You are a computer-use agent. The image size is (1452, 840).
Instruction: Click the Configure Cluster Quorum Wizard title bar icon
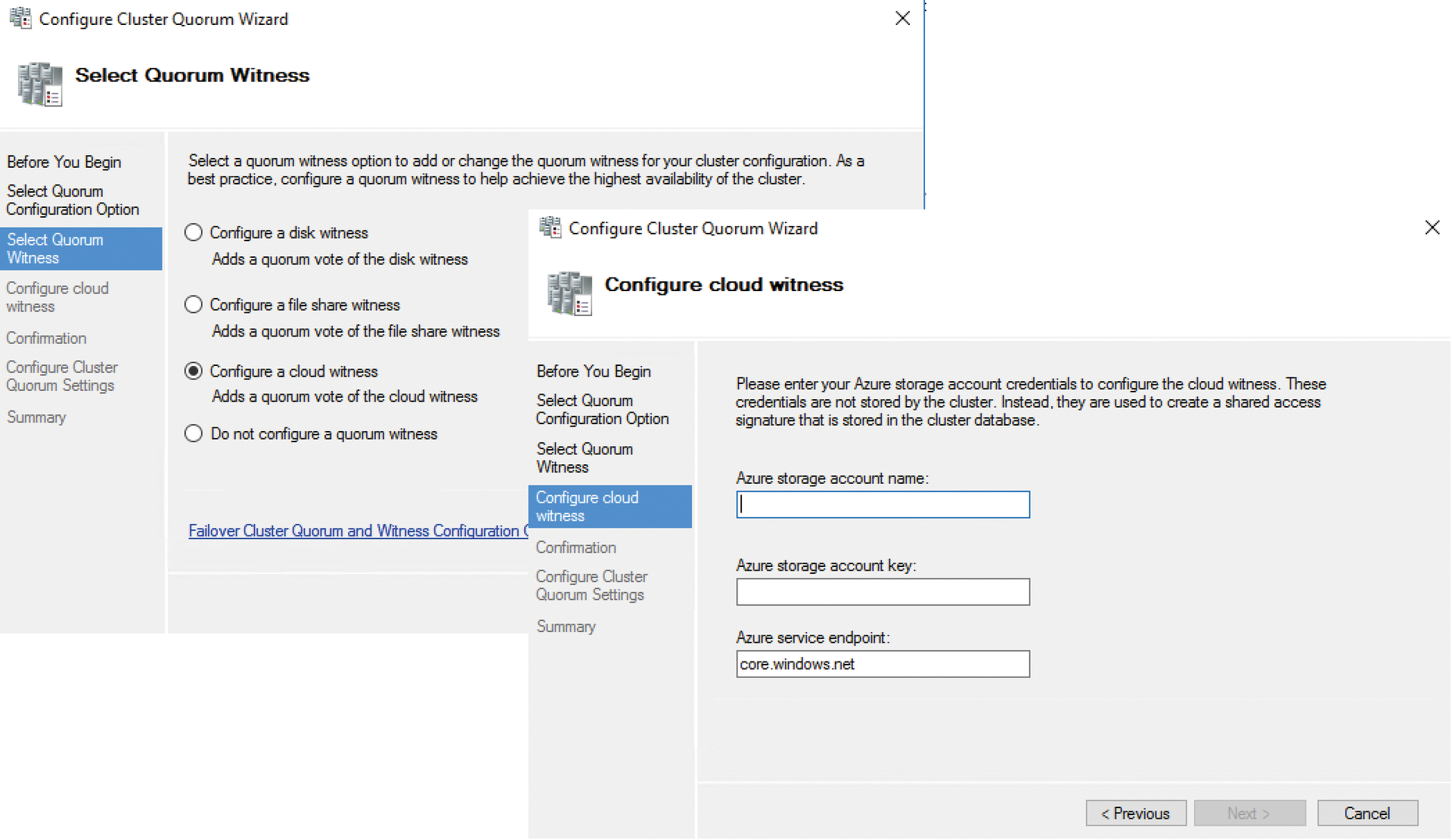pos(20,18)
